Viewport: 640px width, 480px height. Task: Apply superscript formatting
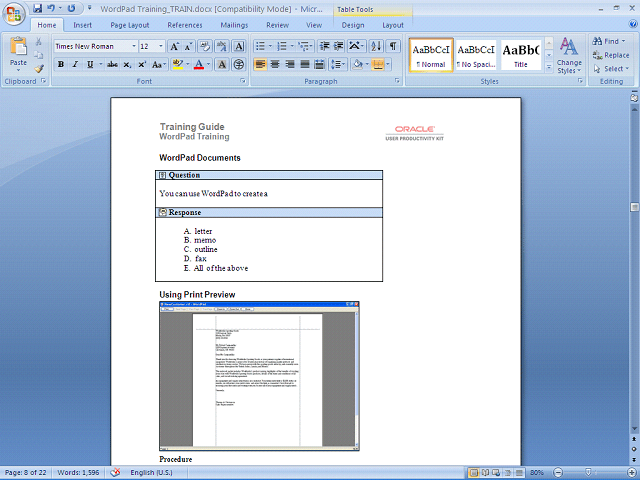[x=142, y=64]
